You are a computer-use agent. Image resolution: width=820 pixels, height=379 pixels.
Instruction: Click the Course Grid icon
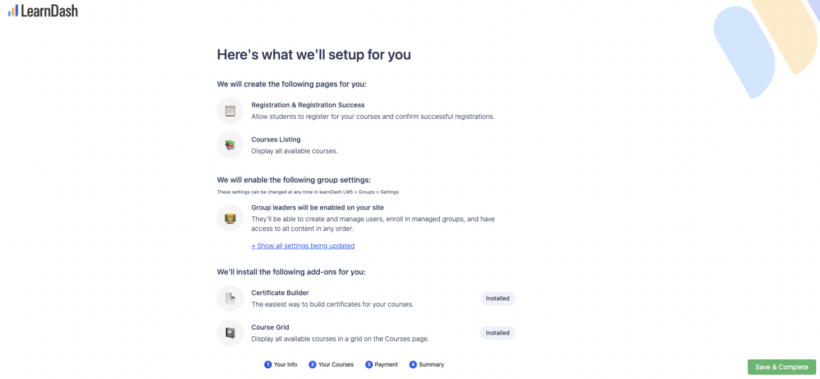coord(230,333)
